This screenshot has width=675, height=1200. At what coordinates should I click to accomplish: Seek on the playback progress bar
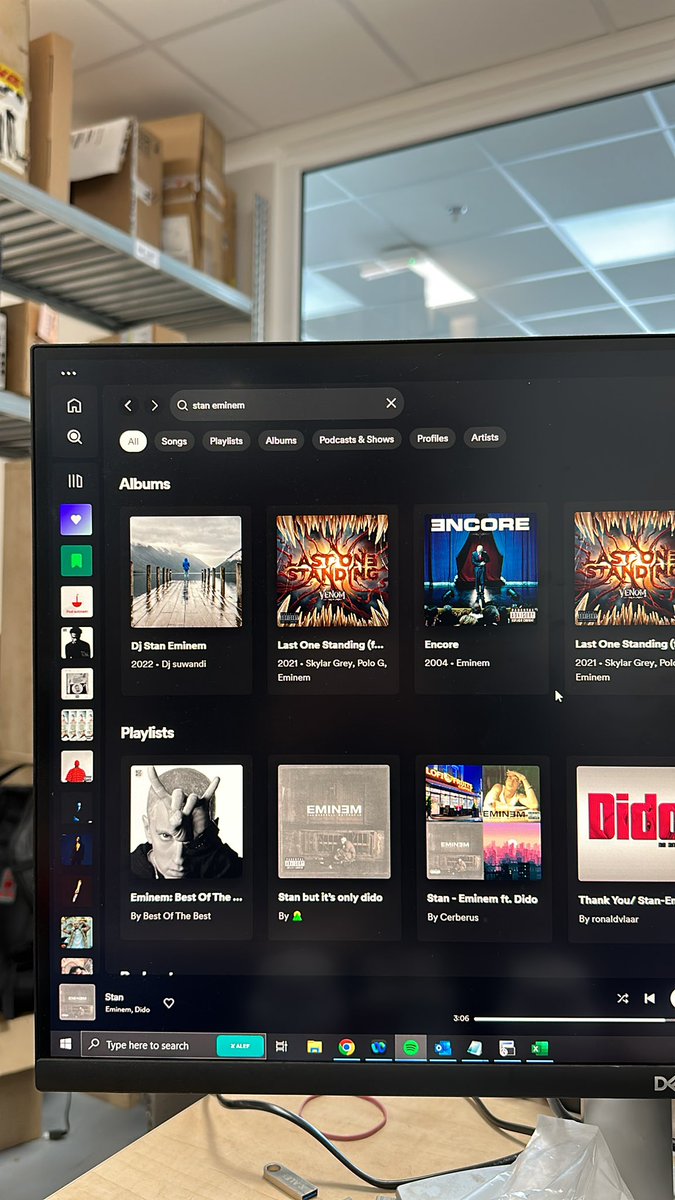(574, 1019)
